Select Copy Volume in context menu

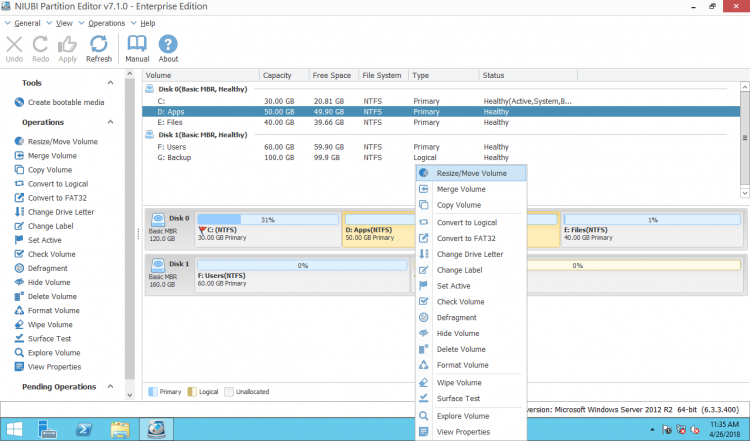471,205
